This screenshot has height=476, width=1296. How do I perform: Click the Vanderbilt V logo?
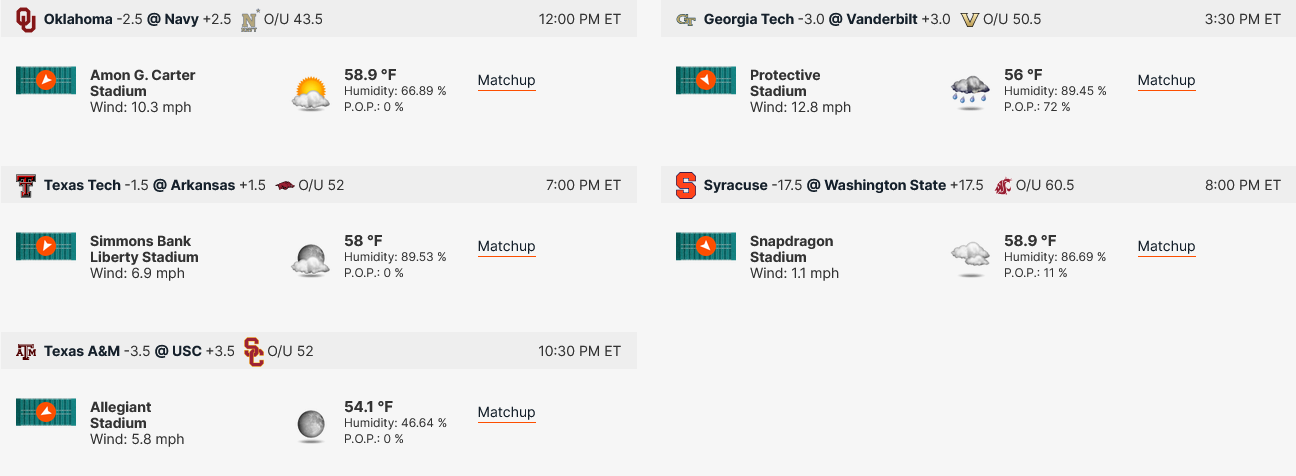(969, 19)
